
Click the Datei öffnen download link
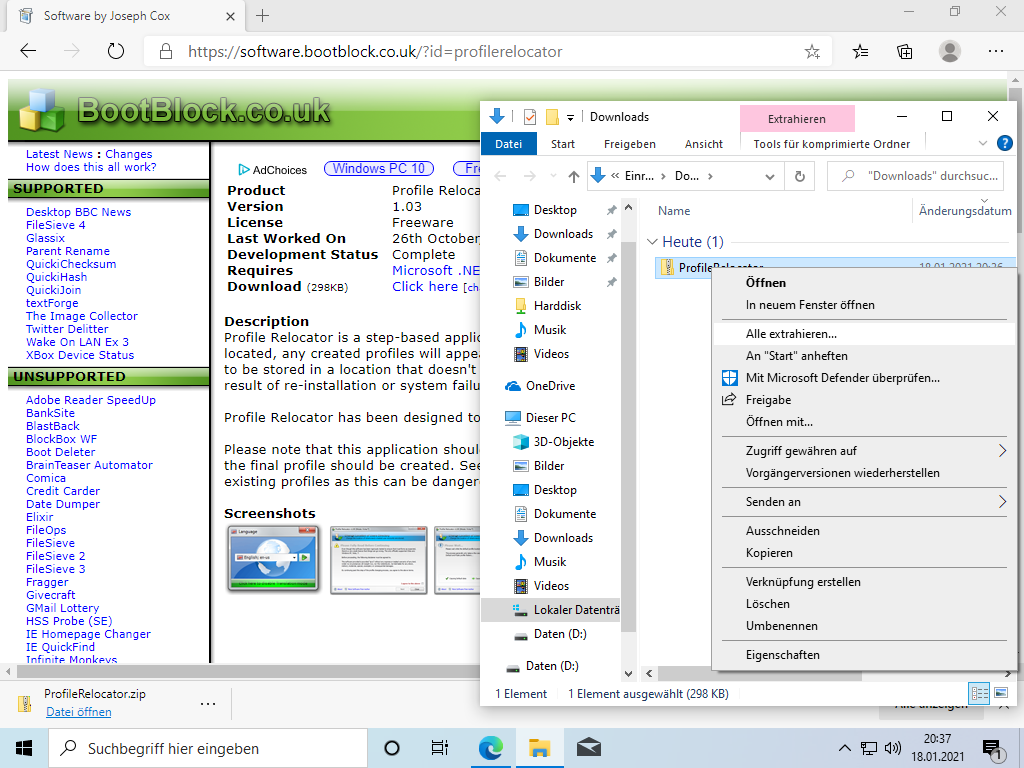pos(78,712)
